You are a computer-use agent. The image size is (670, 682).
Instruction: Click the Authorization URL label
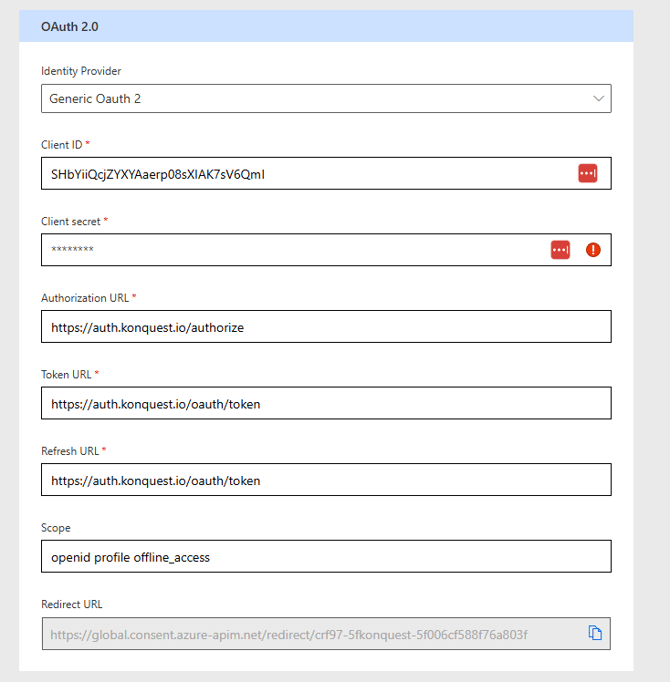[x=85, y=298]
